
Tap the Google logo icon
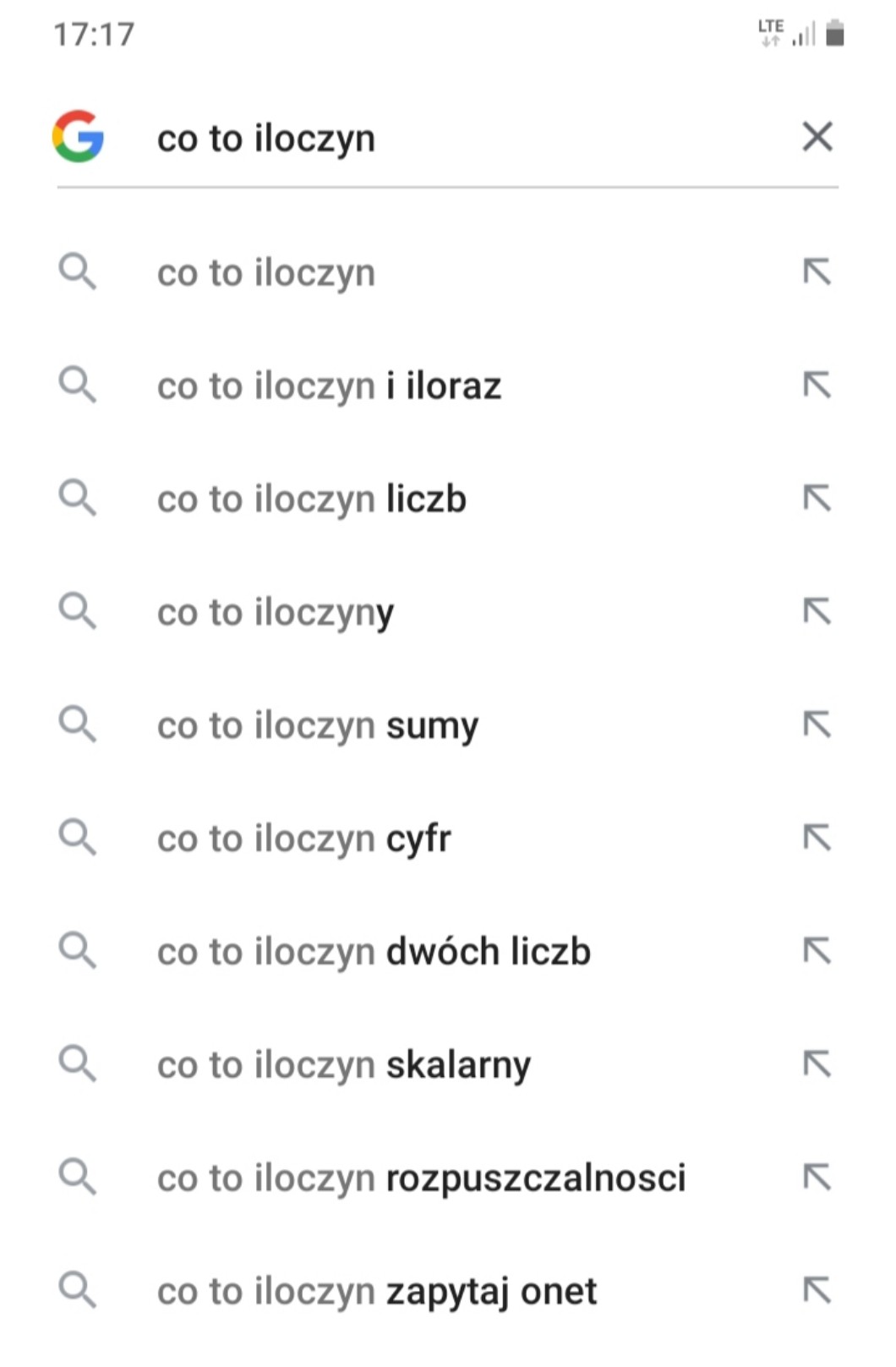pyautogui.click(x=78, y=136)
